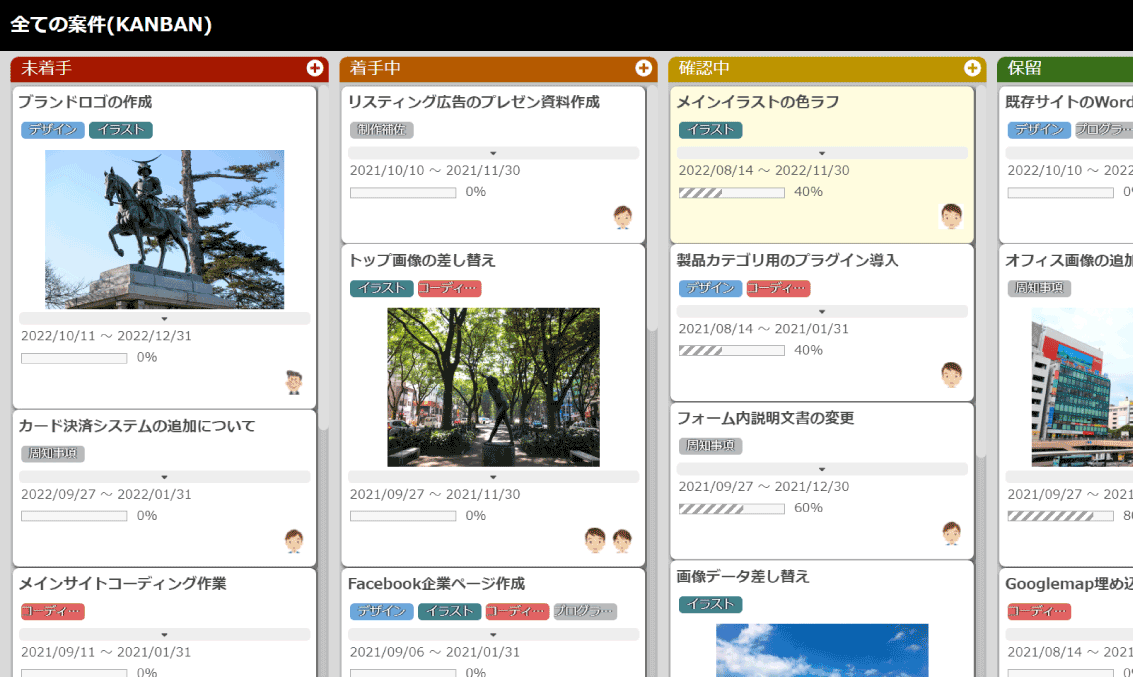Click イラスト tag on トップ画像の差し替え card
The height and width of the screenshot is (677, 1133).
[382, 288]
